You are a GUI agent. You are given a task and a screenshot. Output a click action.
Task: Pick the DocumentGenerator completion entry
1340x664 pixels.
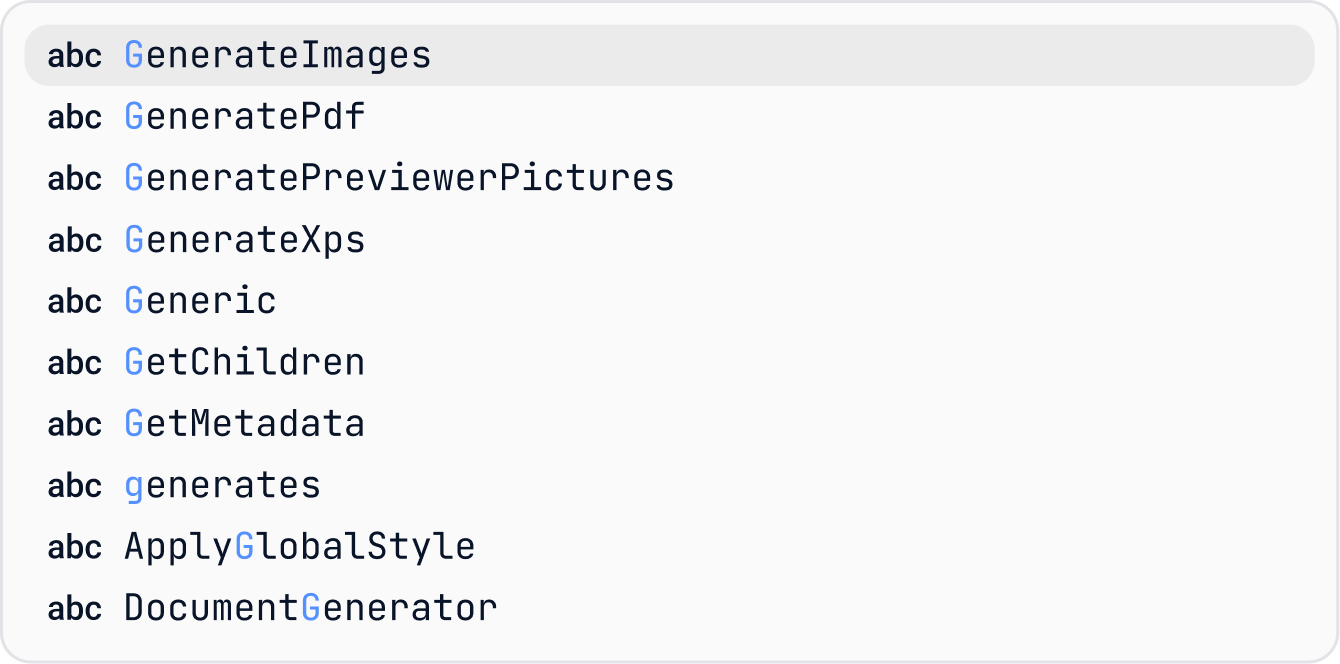669,608
